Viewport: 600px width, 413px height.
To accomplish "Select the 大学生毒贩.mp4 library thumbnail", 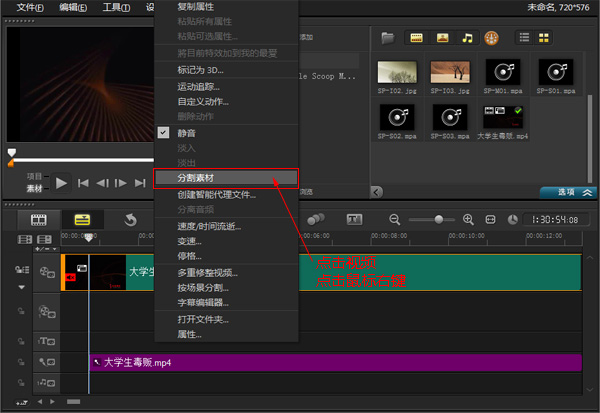I will [x=502, y=117].
